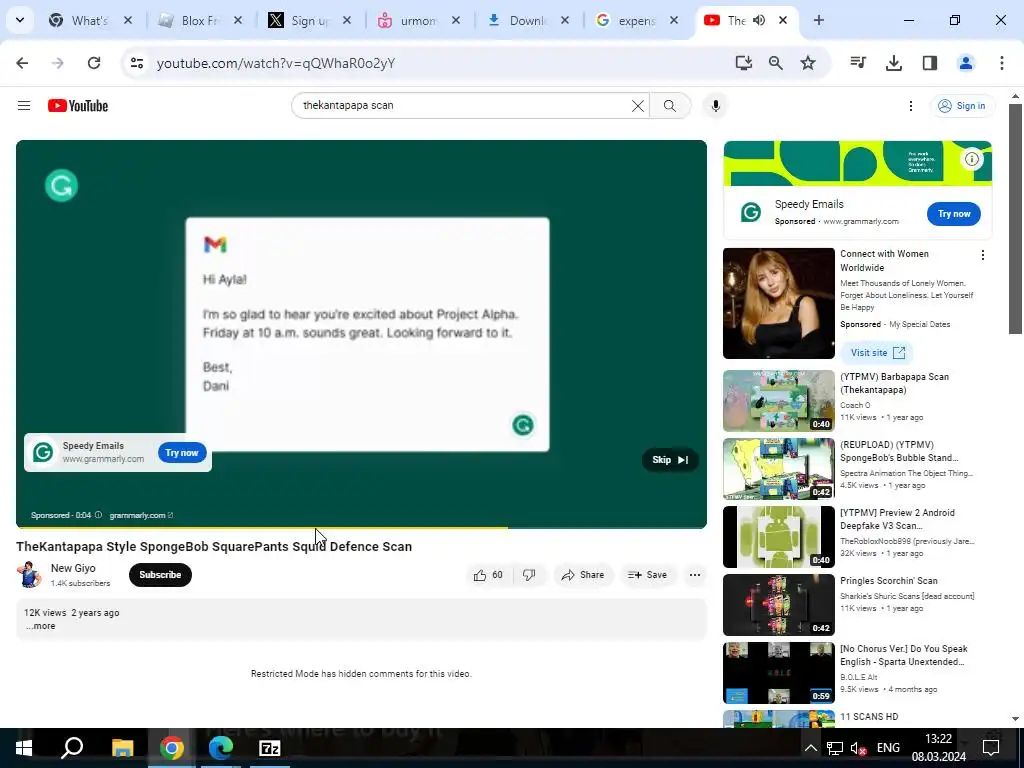Open the zoom magnifier in address bar
Image resolution: width=1024 pixels, height=768 pixels.
pyautogui.click(x=776, y=63)
